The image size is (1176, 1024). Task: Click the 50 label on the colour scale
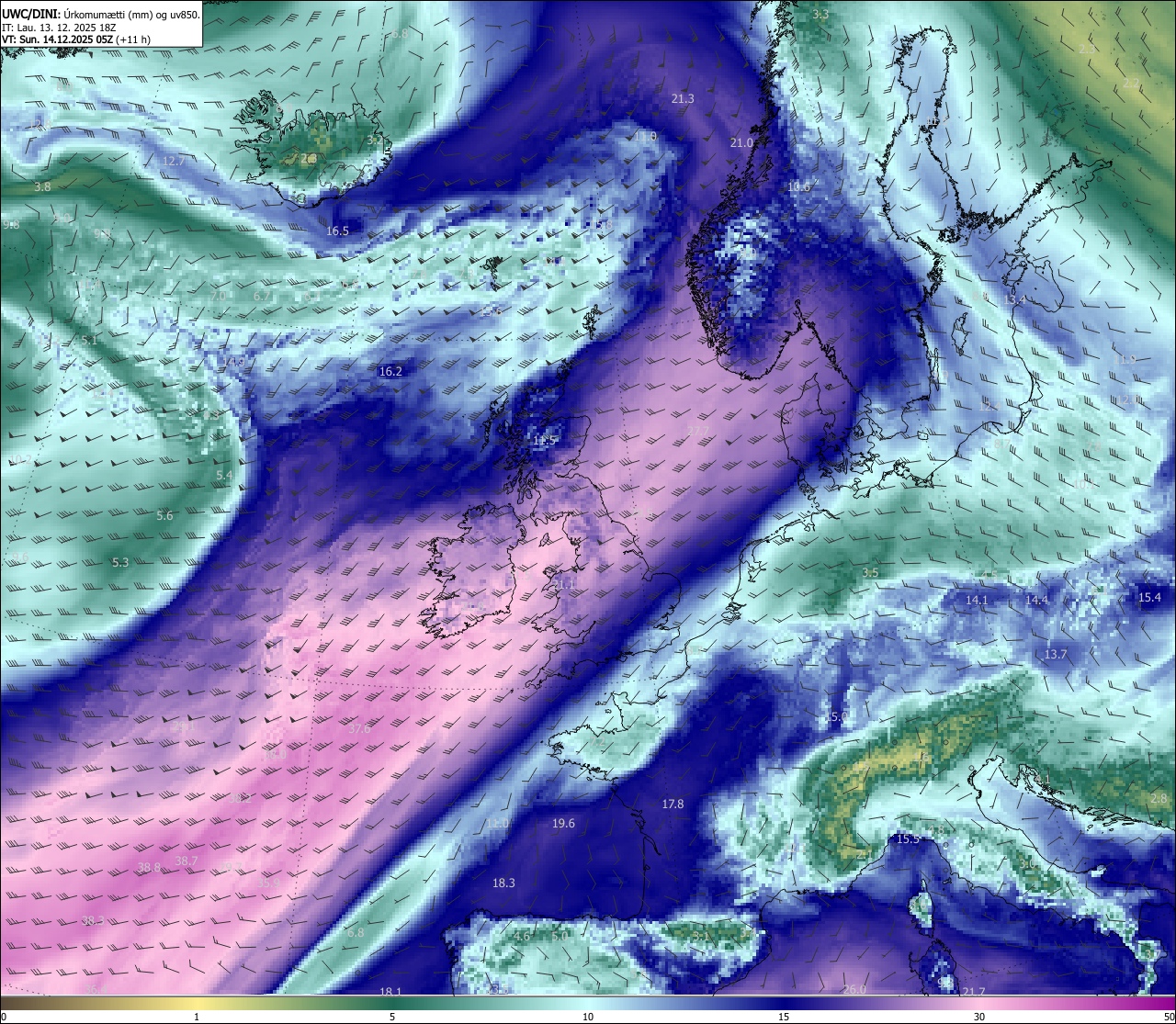coord(1169,1017)
